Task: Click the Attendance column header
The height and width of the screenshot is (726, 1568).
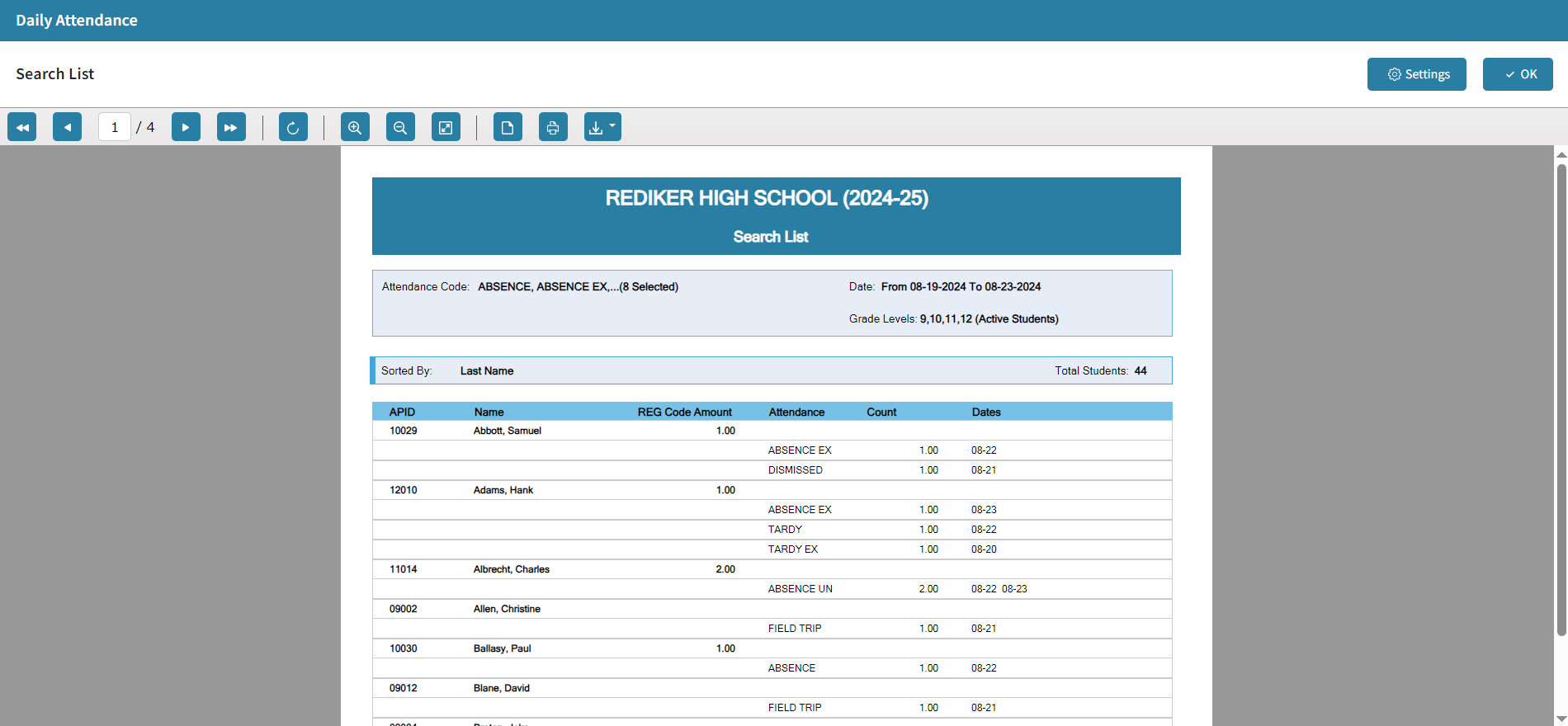Action: (x=797, y=412)
